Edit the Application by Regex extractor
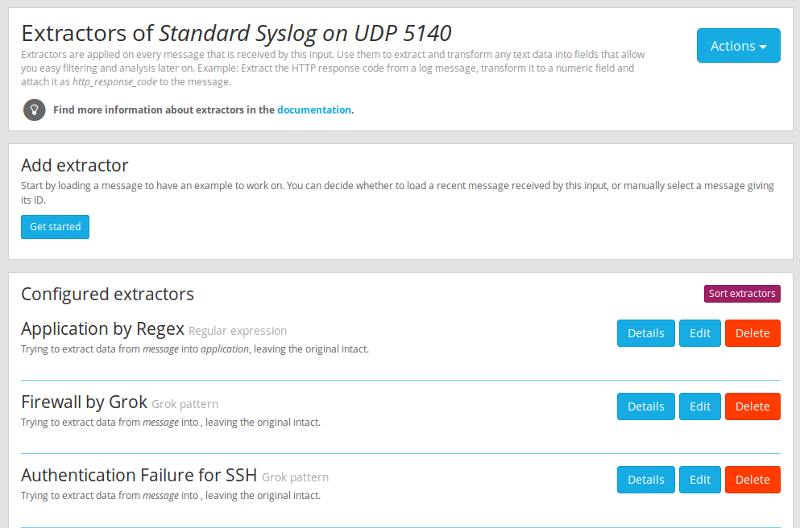The image size is (800, 528). point(700,333)
